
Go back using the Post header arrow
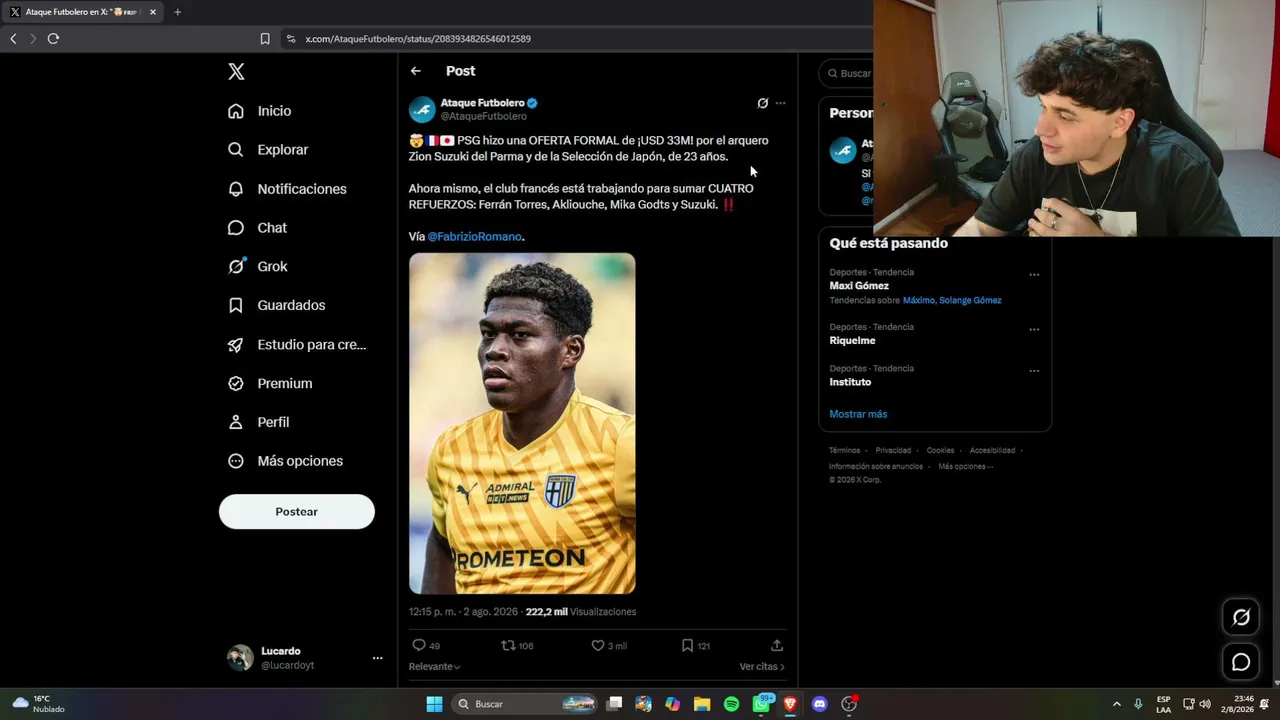416,71
